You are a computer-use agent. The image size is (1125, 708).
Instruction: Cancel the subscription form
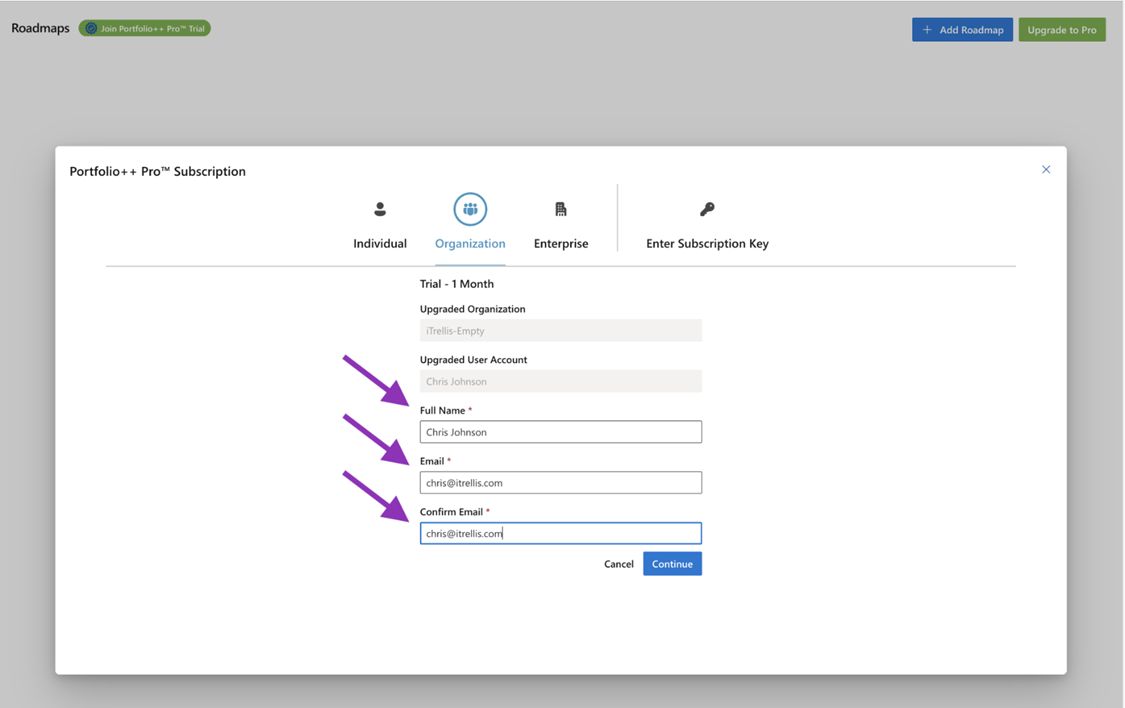[619, 564]
